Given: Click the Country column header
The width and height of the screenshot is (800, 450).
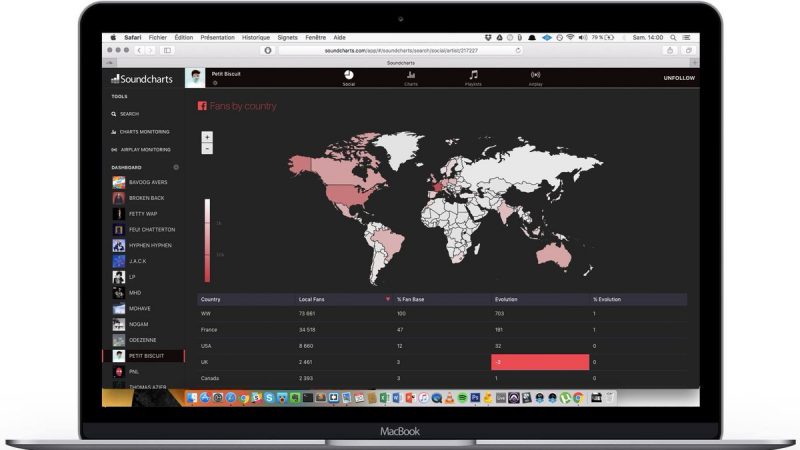Looking at the screenshot, I should point(211,299).
